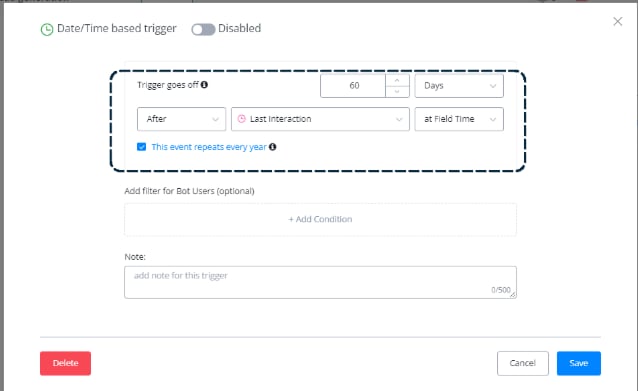Click the Save button
The image size is (638, 391).
pyautogui.click(x=579, y=363)
